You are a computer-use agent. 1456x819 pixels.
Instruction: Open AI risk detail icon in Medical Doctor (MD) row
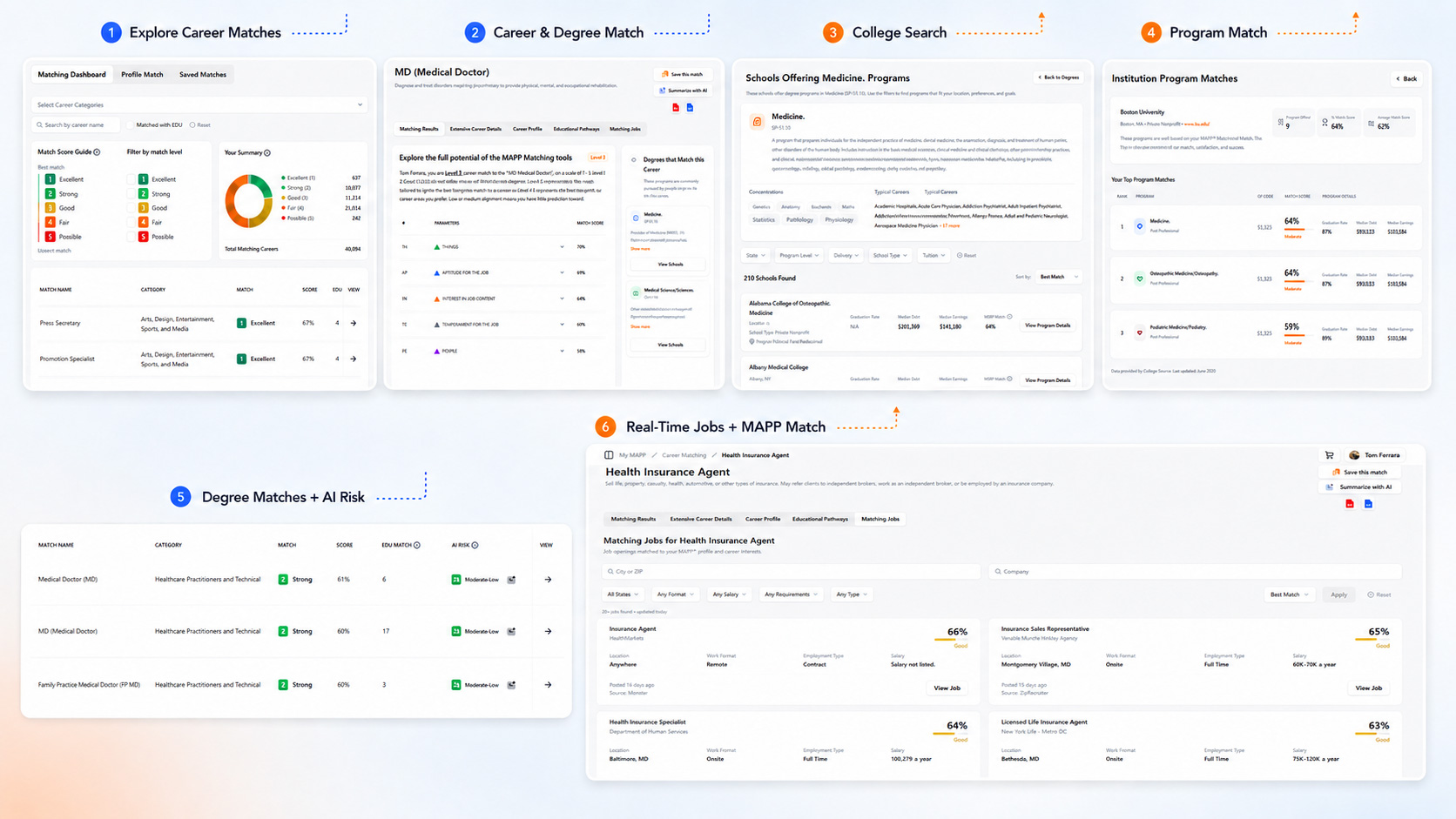point(511,580)
